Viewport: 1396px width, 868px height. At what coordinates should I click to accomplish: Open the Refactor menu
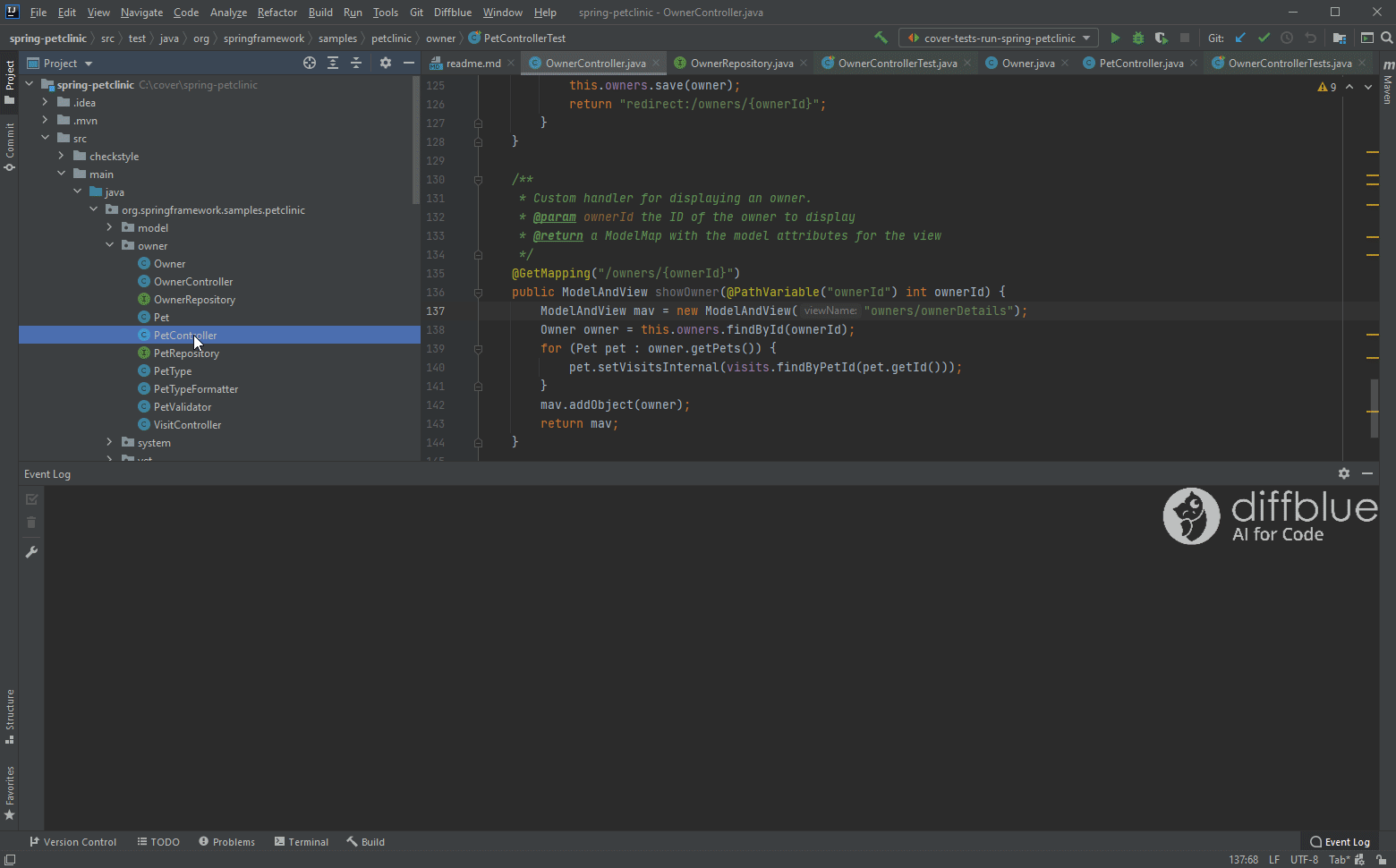click(x=277, y=13)
